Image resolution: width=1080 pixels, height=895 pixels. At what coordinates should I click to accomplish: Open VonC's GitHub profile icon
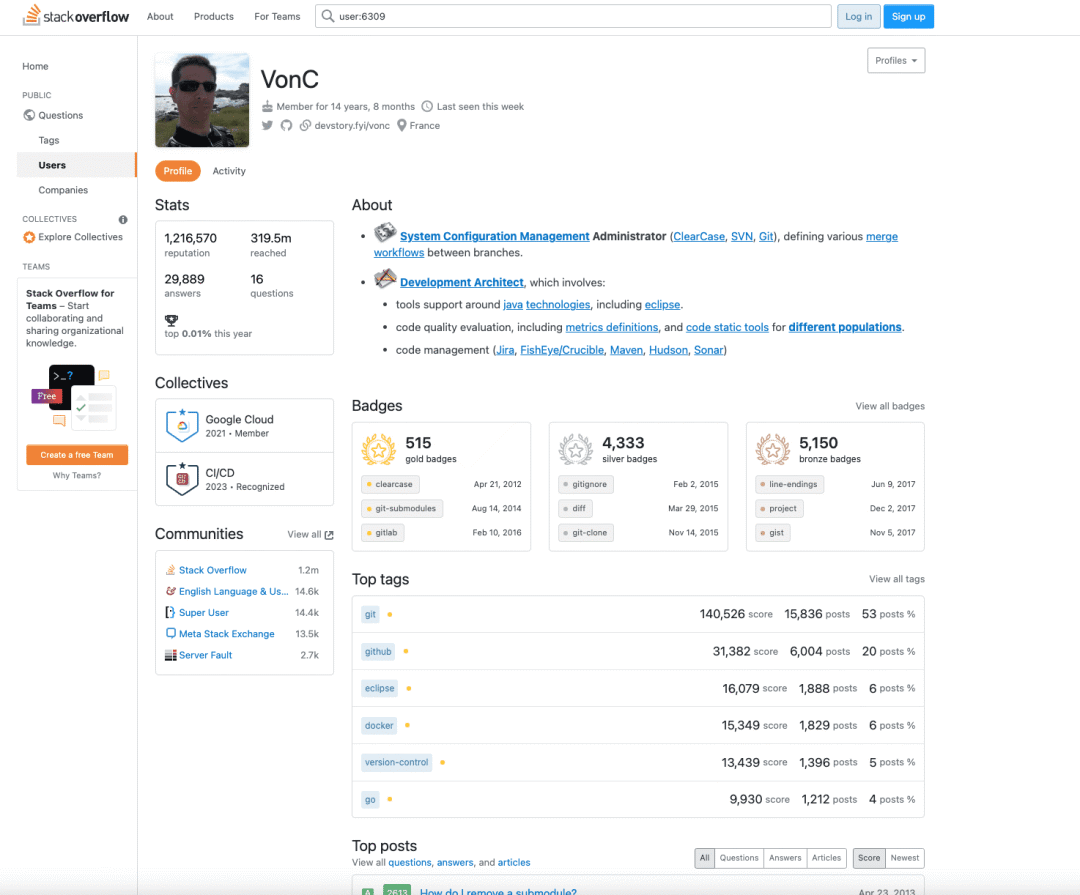287,125
